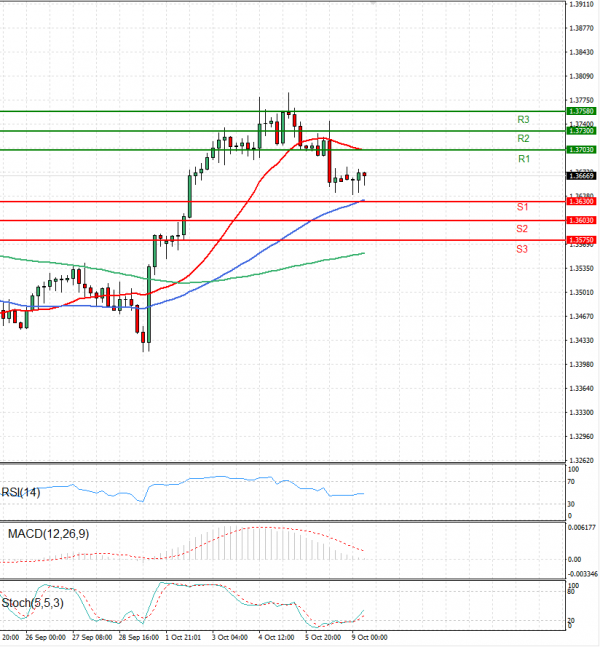Select the green 1.37580 price tag
Image resolution: width=600 pixels, height=647 pixels.
coord(581,111)
